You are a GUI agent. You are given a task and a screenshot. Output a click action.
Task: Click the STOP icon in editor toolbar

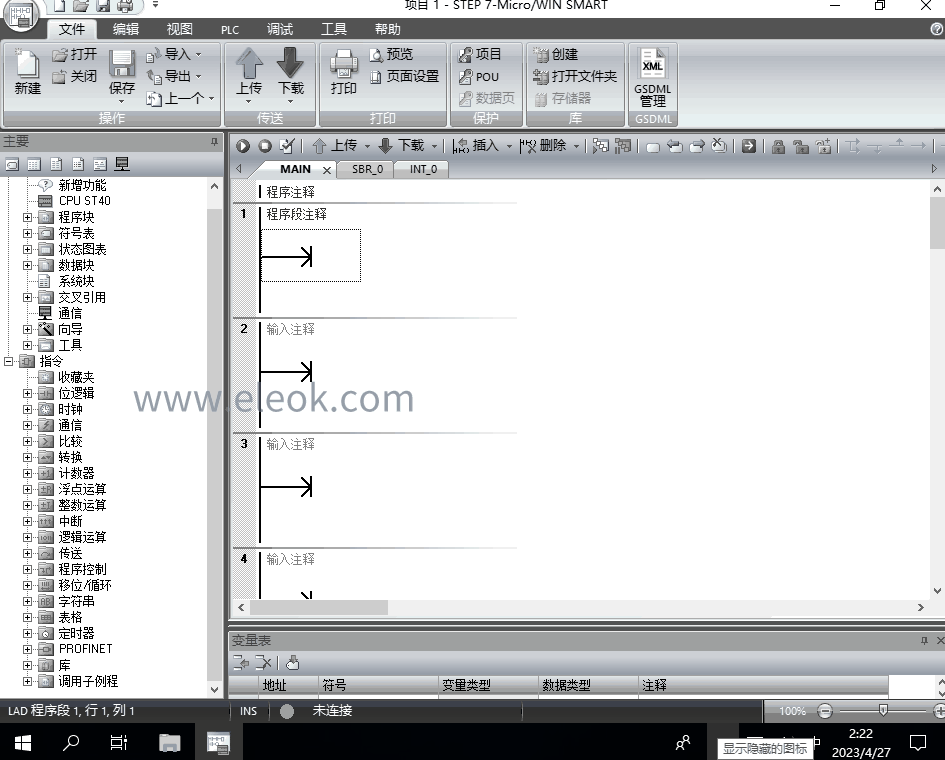point(265,146)
